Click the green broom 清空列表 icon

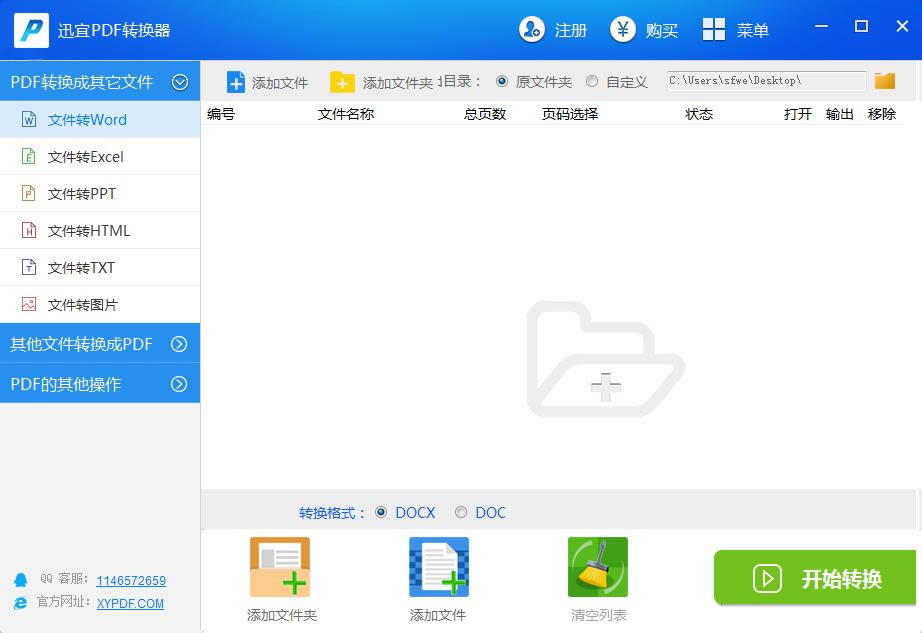tap(598, 567)
